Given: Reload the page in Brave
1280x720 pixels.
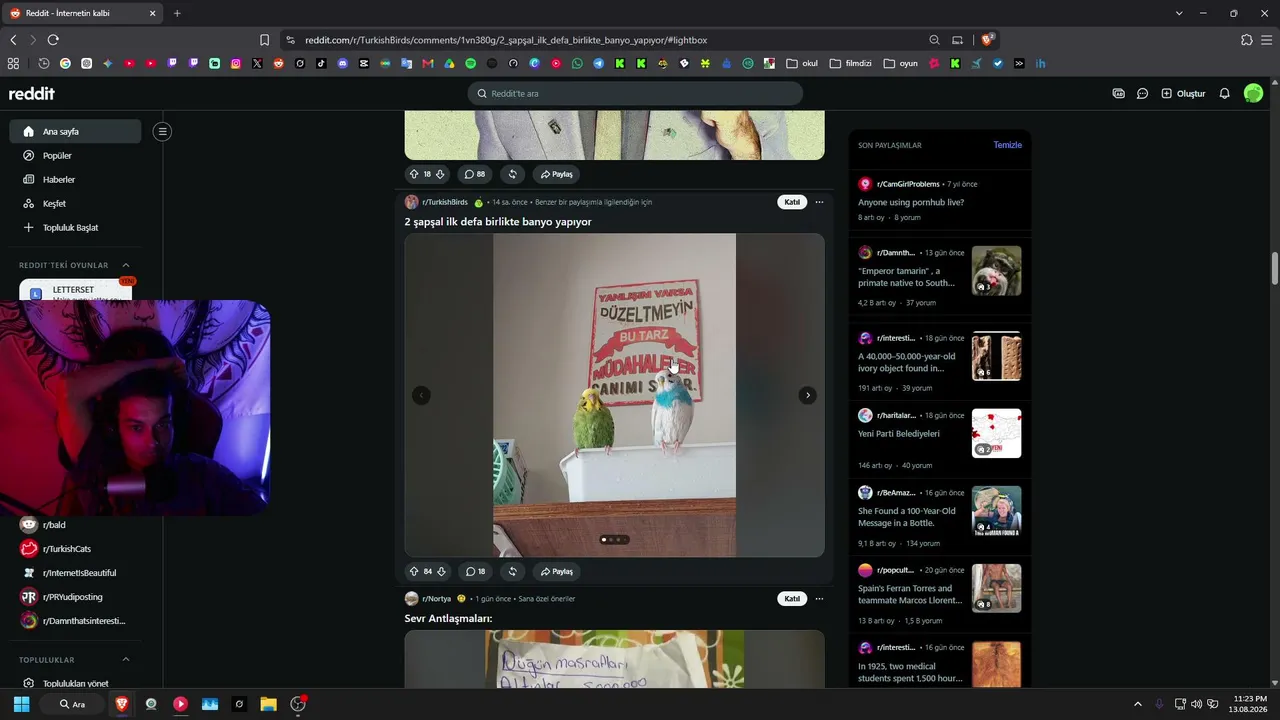Looking at the screenshot, I should pos(53,40).
